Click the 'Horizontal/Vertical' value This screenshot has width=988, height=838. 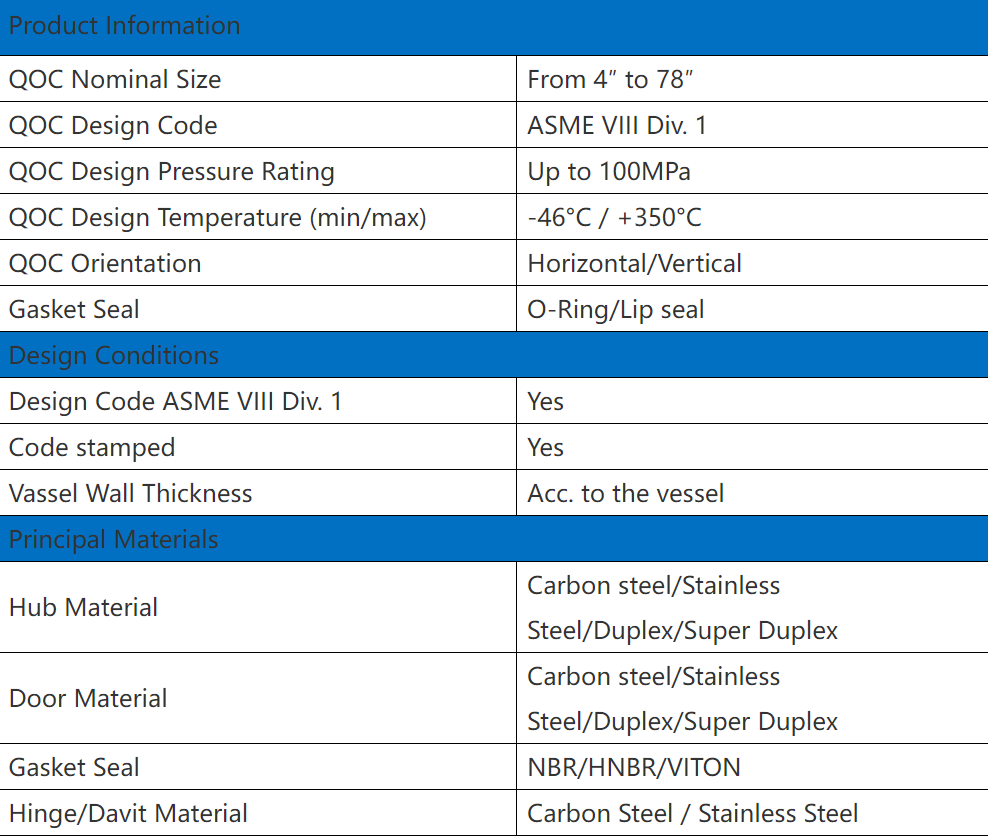point(635,263)
